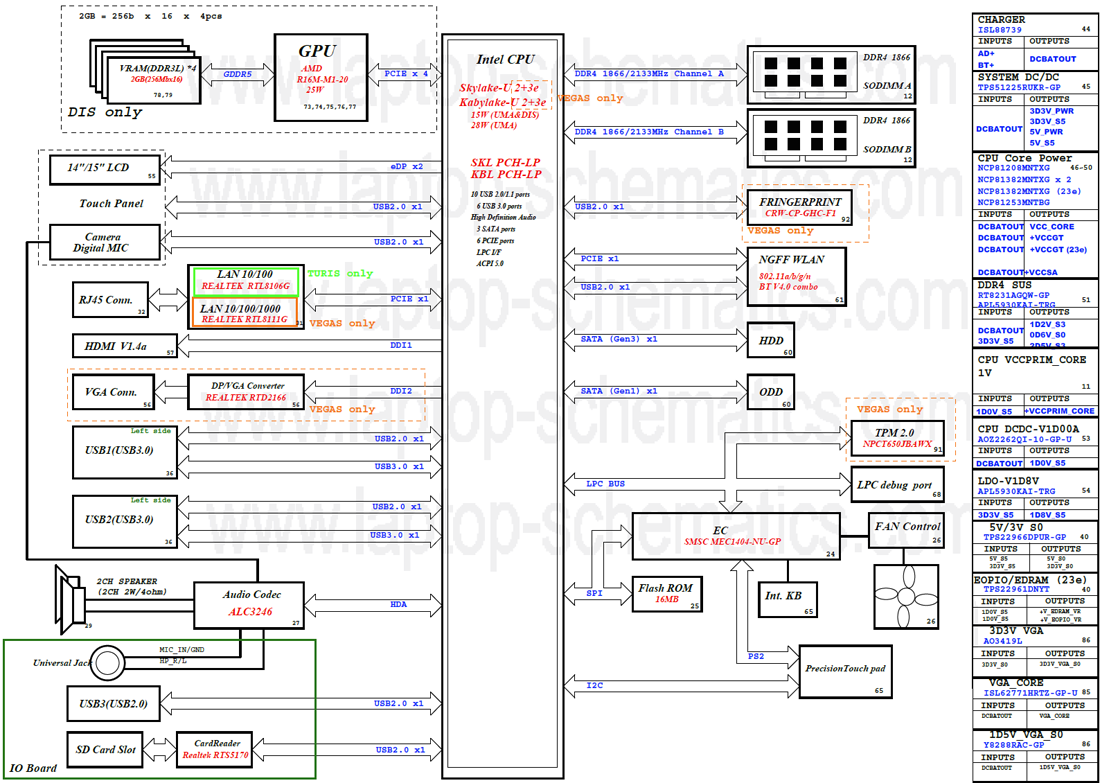1100x783 pixels.
Task: Select the GPU AMD R16M-M1-20 block
Action: pyautogui.click(x=321, y=77)
